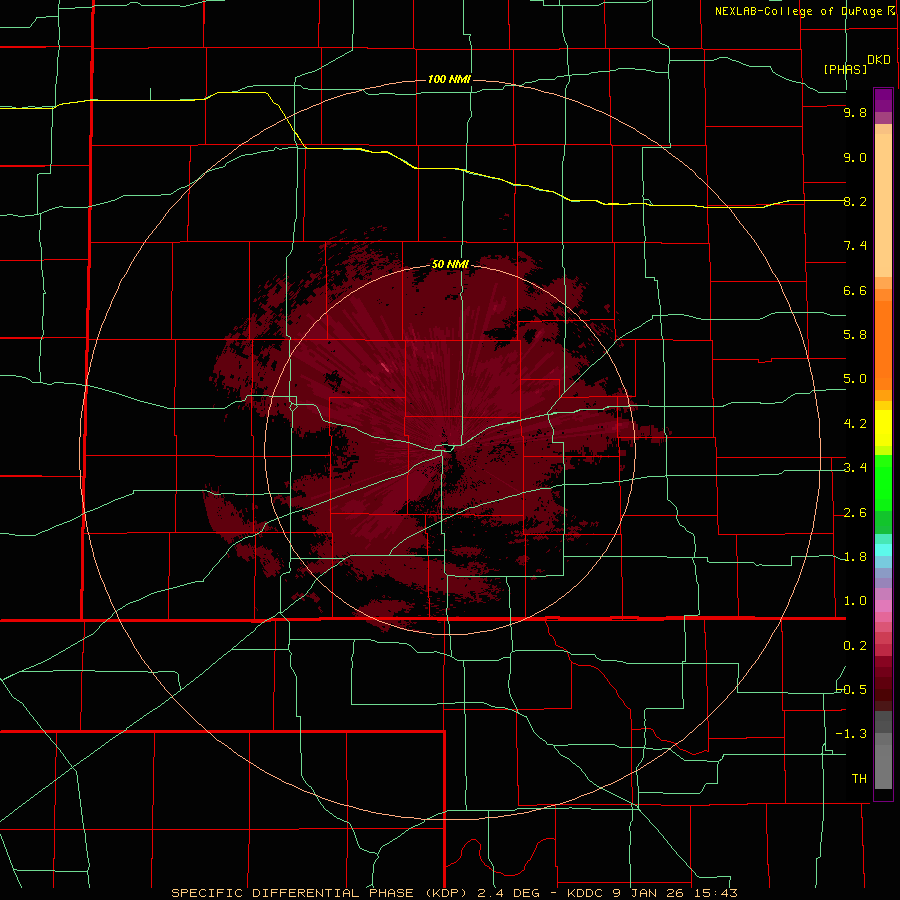Pick the bright green color bar segment
This screenshot has width=900, height=900.
883,482
